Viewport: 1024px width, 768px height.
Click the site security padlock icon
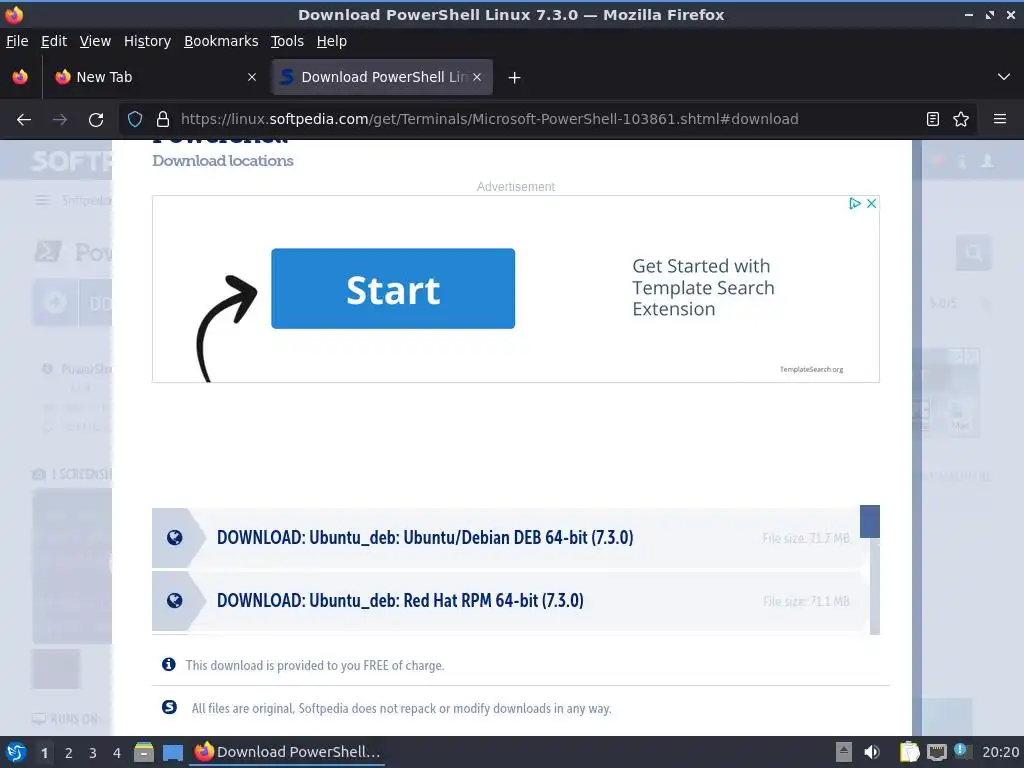click(163, 119)
